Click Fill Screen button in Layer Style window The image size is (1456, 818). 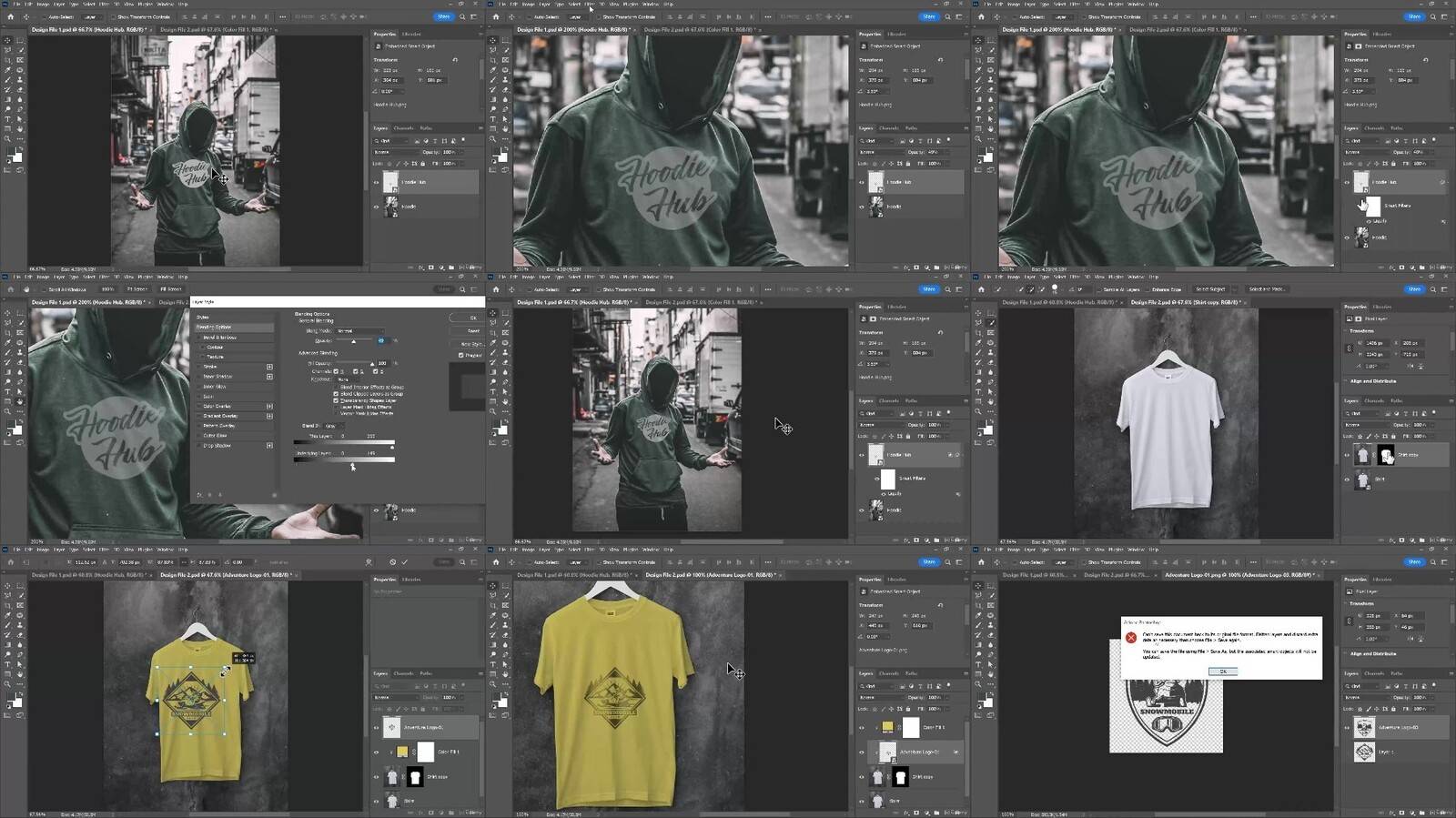tap(171, 289)
